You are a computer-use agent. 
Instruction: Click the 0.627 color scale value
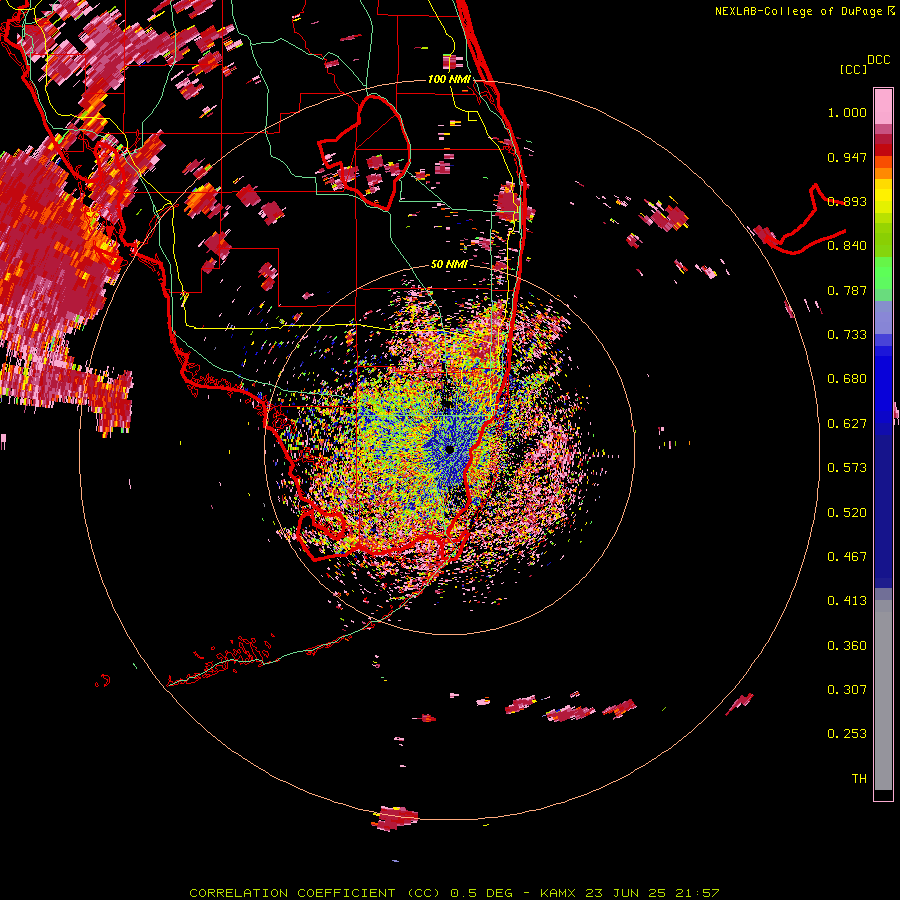tap(847, 424)
